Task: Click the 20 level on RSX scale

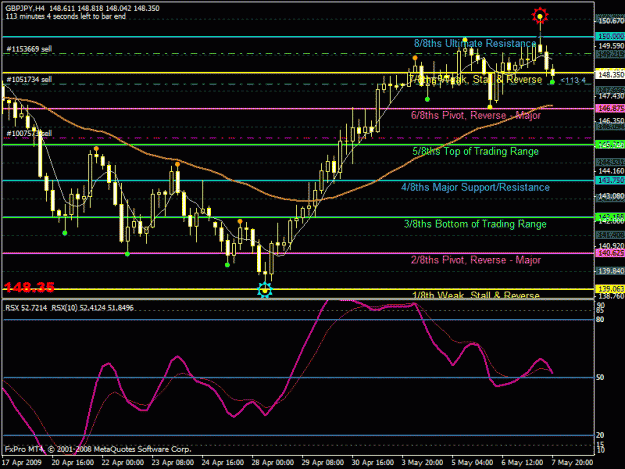Action: [600, 435]
